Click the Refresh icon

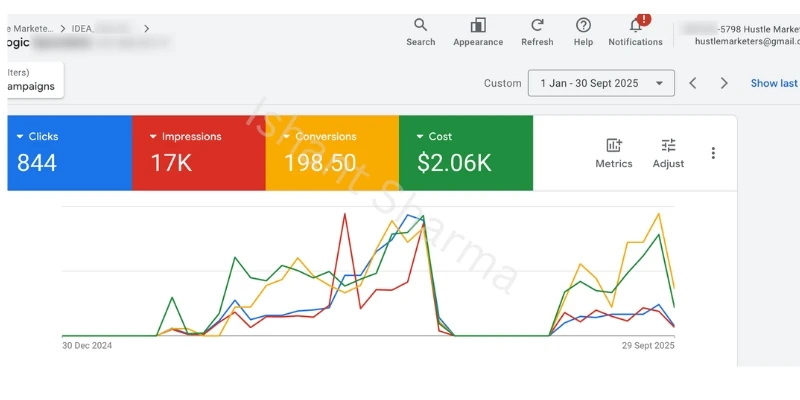537,25
